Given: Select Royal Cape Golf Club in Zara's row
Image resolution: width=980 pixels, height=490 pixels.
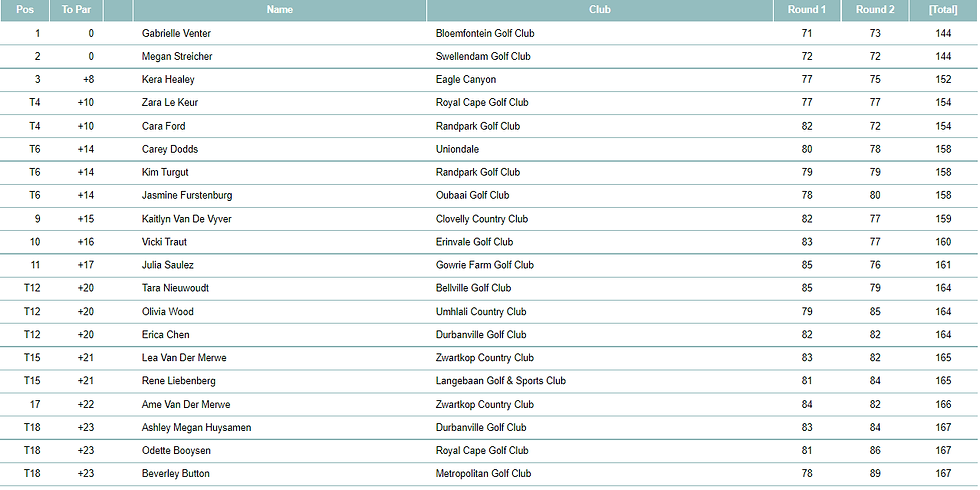Looking at the screenshot, I should [482, 103].
